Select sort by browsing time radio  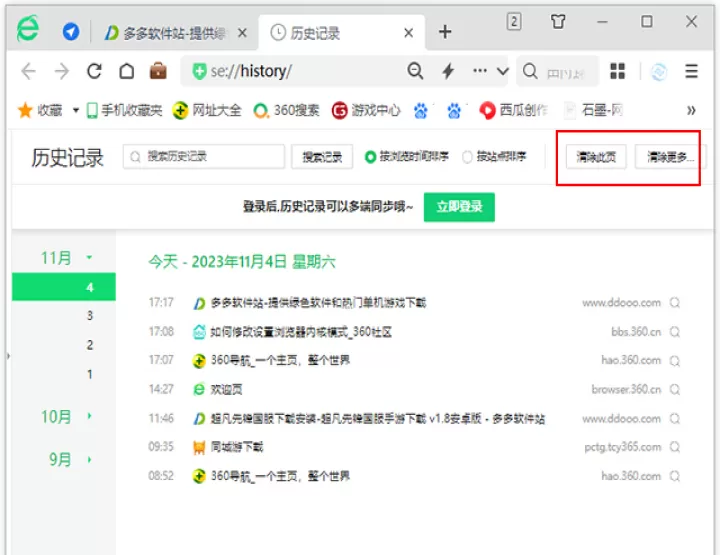(x=370, y=157)
